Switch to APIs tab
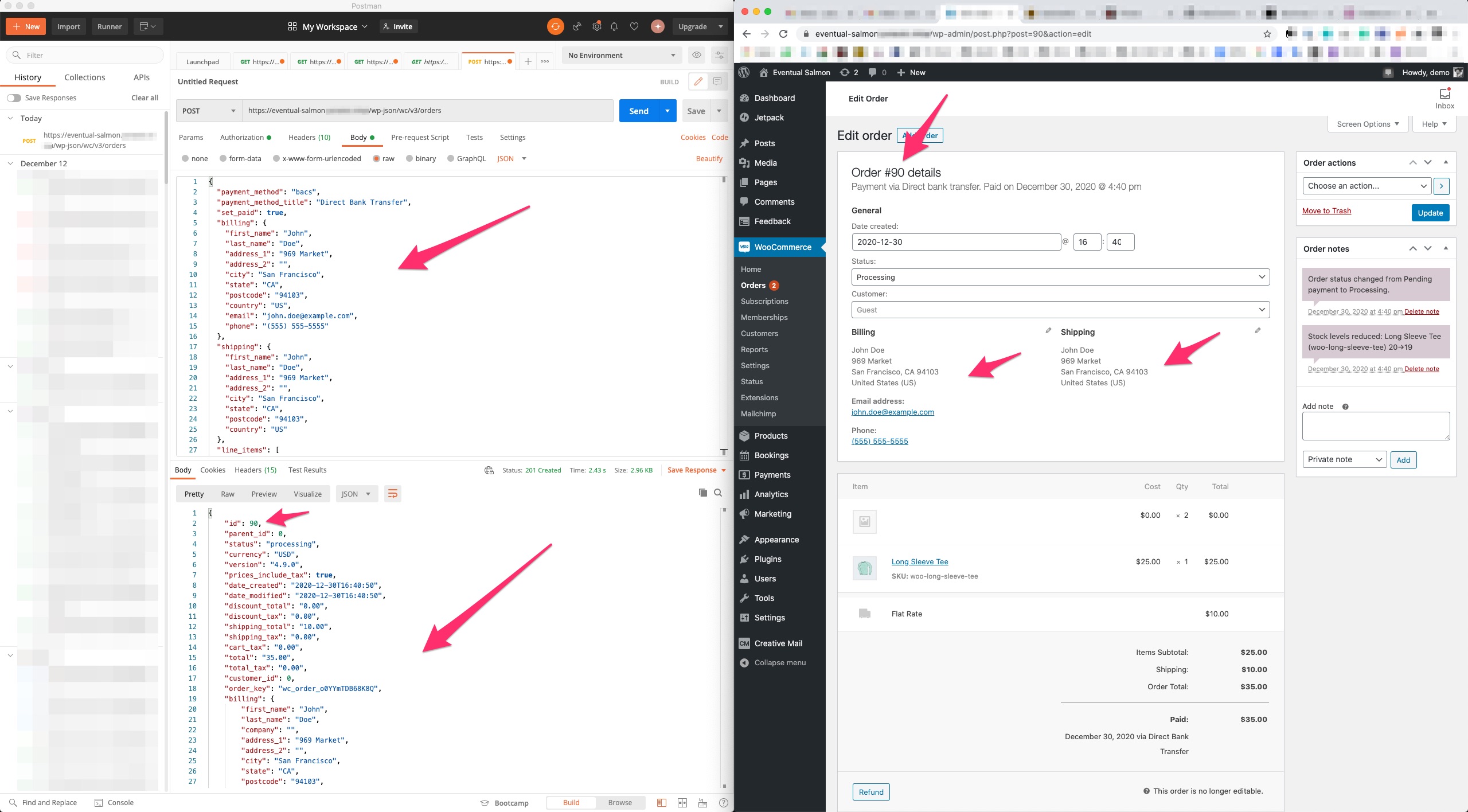 (x=142, y=77)
